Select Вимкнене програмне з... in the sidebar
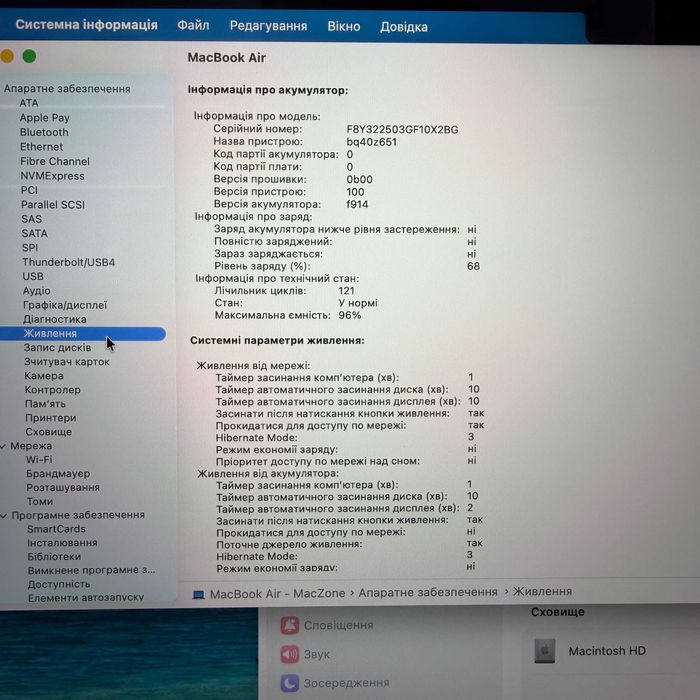This screenshot has height=700, width=700. [x=92, y=571]
